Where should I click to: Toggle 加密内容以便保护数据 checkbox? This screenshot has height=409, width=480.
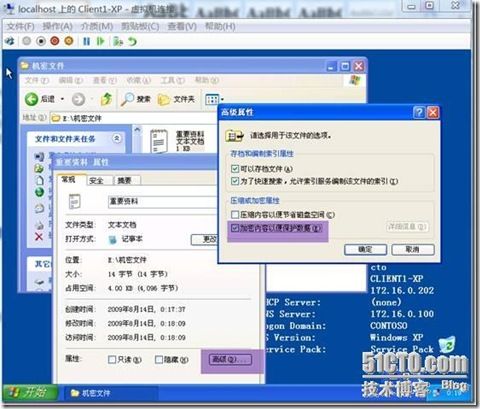(x=235, y=228)
